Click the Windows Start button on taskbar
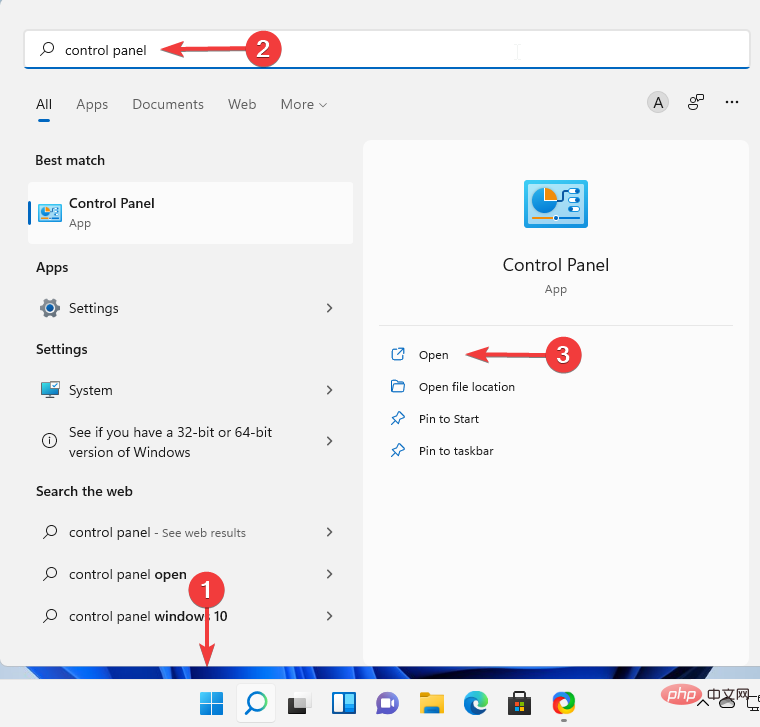Screen dimensions: 760x727 (211, 703)
